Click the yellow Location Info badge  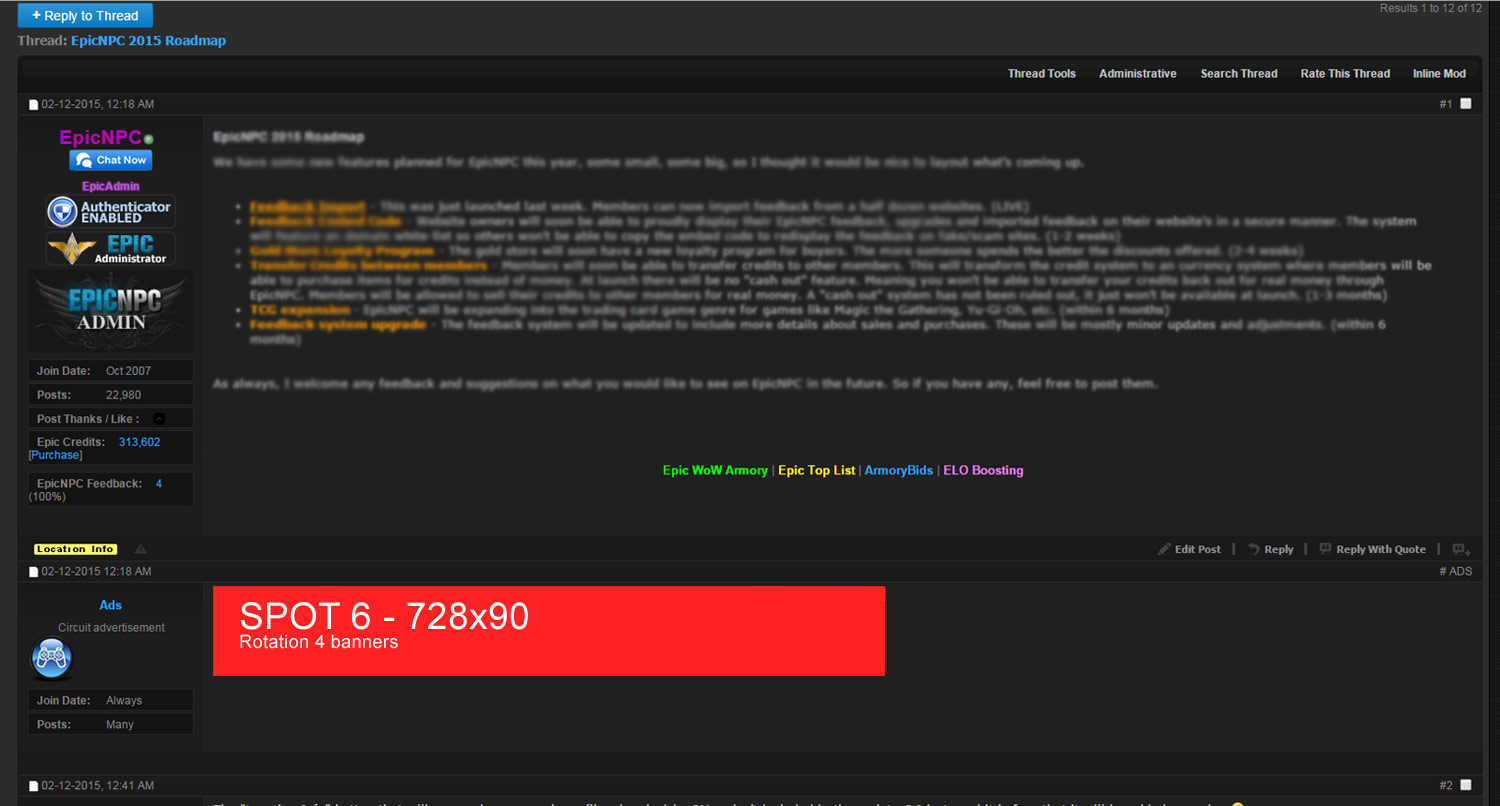[x=75, y=549]
